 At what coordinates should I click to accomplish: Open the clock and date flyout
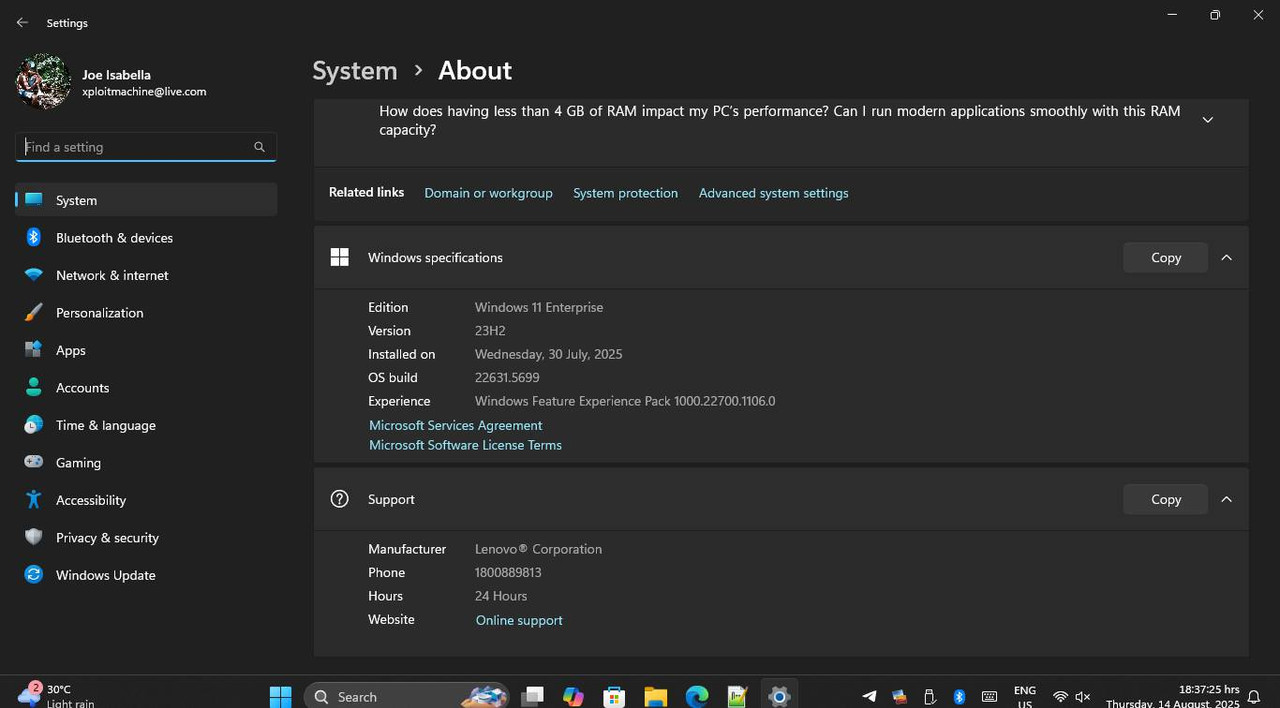pyautogui.click(x=1171, y=696)
